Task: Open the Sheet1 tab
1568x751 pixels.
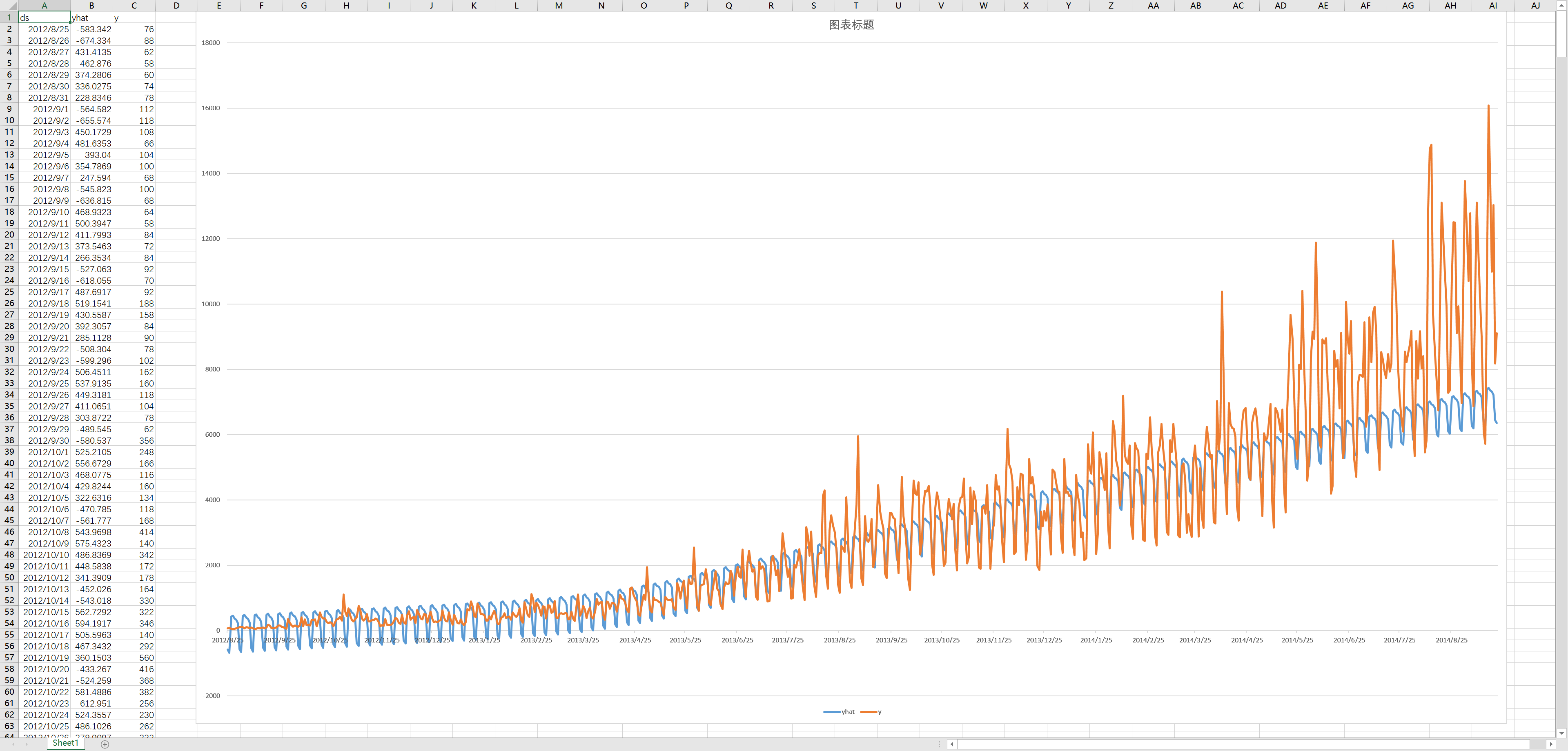Action: tap(65, 743)
